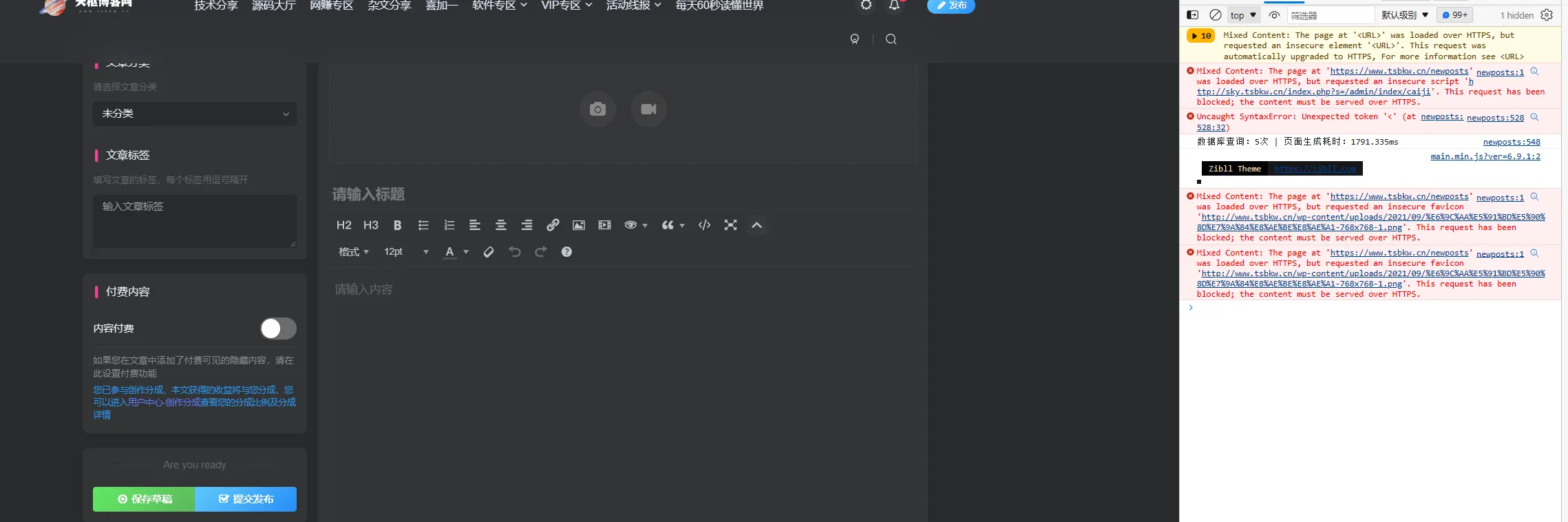Expand the VIP专区 nav menu
The image size is (1568, 522).
click(566, 6)
